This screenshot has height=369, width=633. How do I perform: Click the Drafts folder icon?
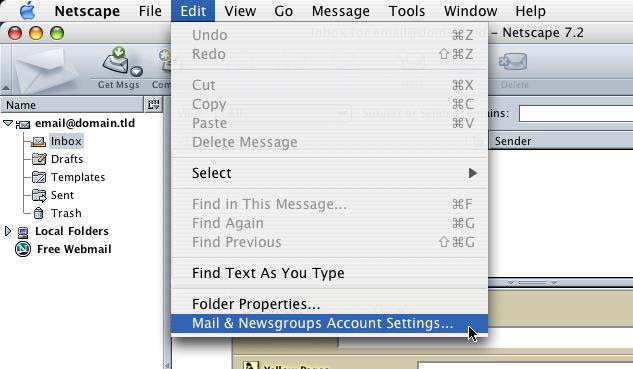pyautogui.click(x=39, y=159)
